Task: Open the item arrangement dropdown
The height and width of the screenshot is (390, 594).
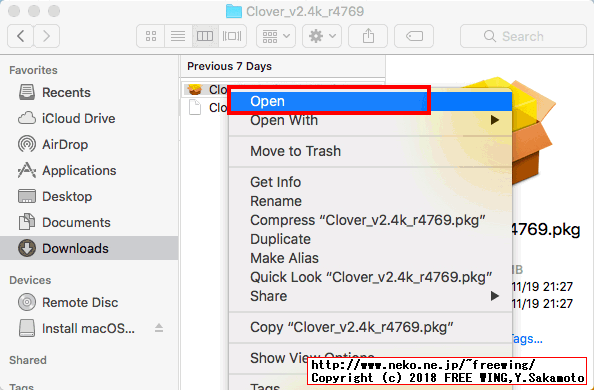Action: coord(276,36)
